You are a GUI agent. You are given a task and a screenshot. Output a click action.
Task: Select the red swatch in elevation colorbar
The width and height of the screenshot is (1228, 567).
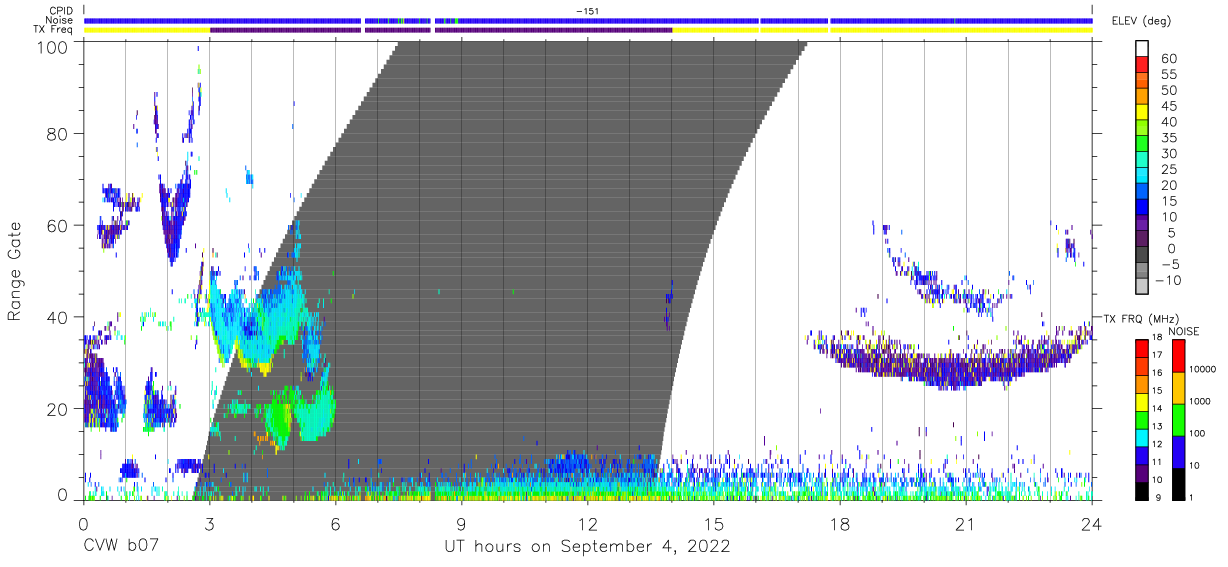tap(1141, 65)
